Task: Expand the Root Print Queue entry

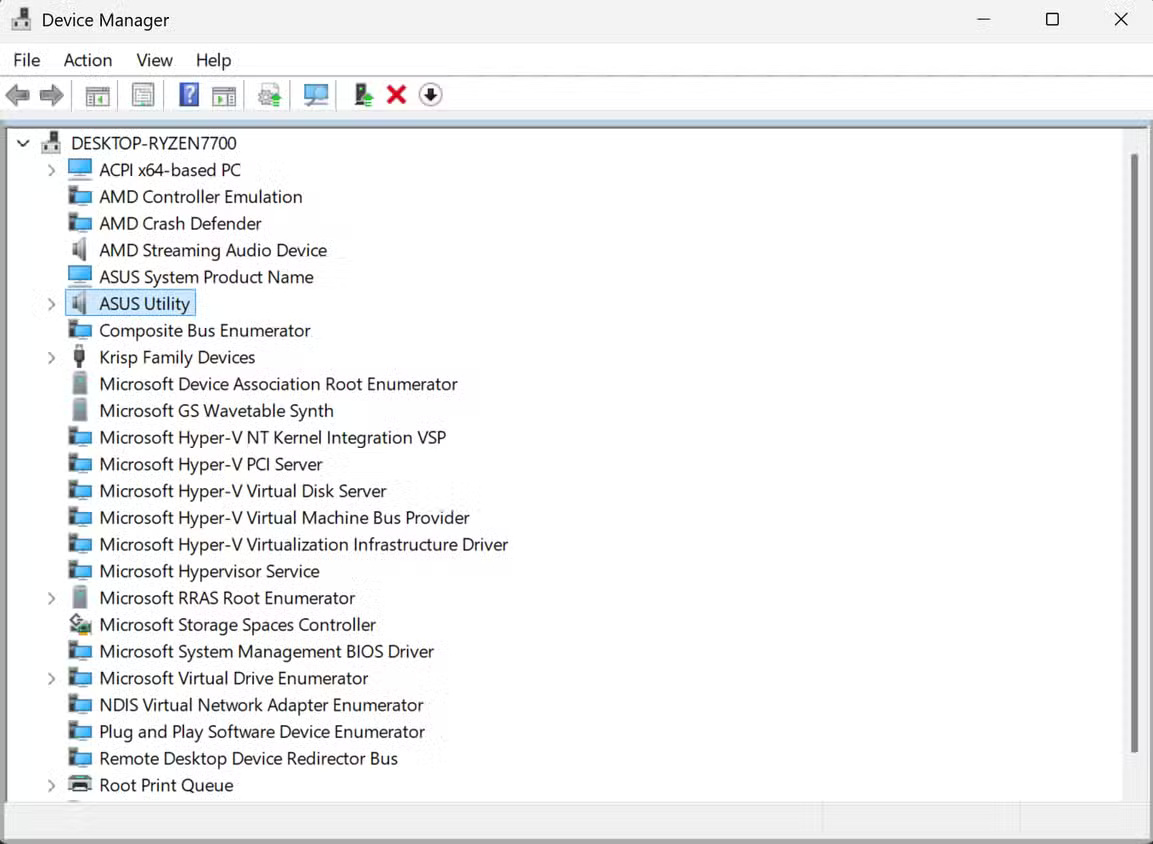Action: coord(52,785)
